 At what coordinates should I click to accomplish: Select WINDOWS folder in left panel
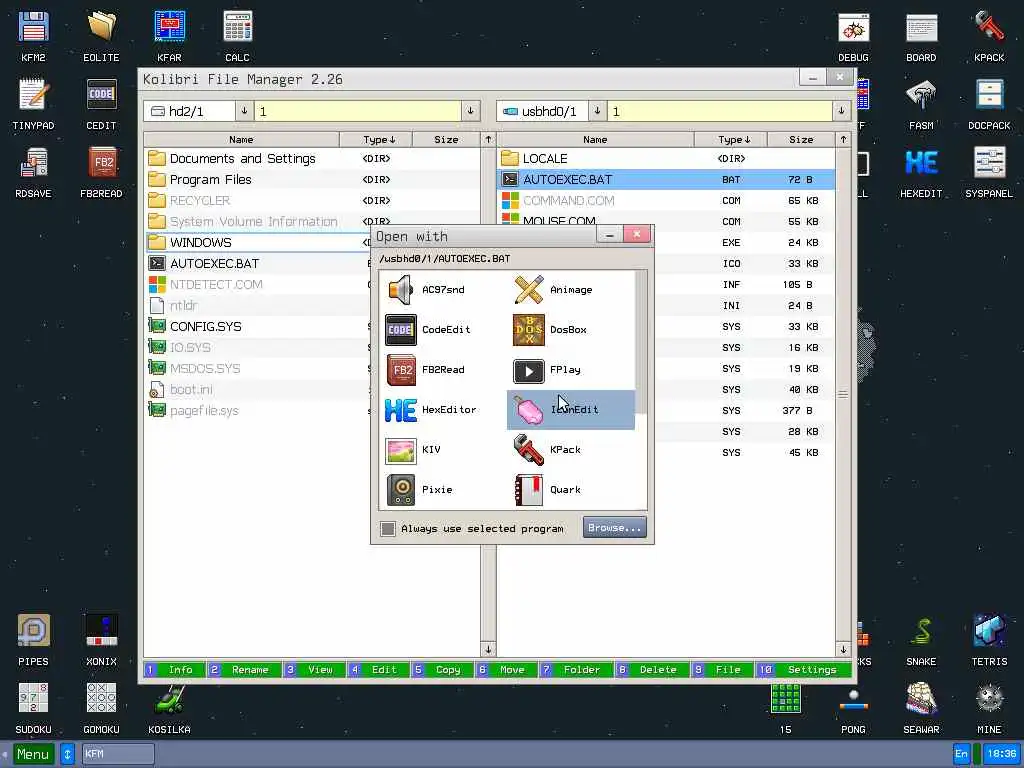click(259, 242)
